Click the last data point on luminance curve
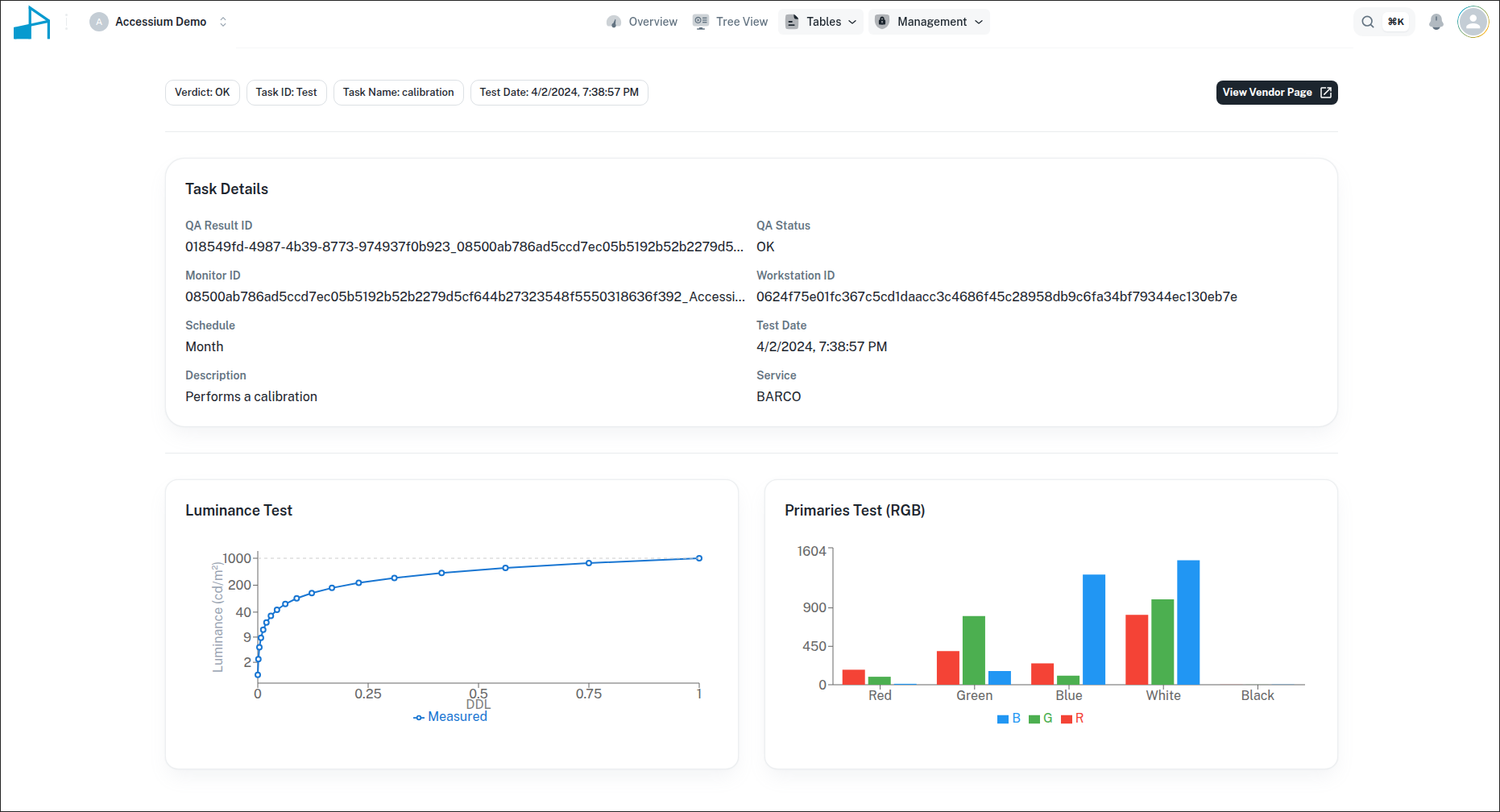 [699, 558]
